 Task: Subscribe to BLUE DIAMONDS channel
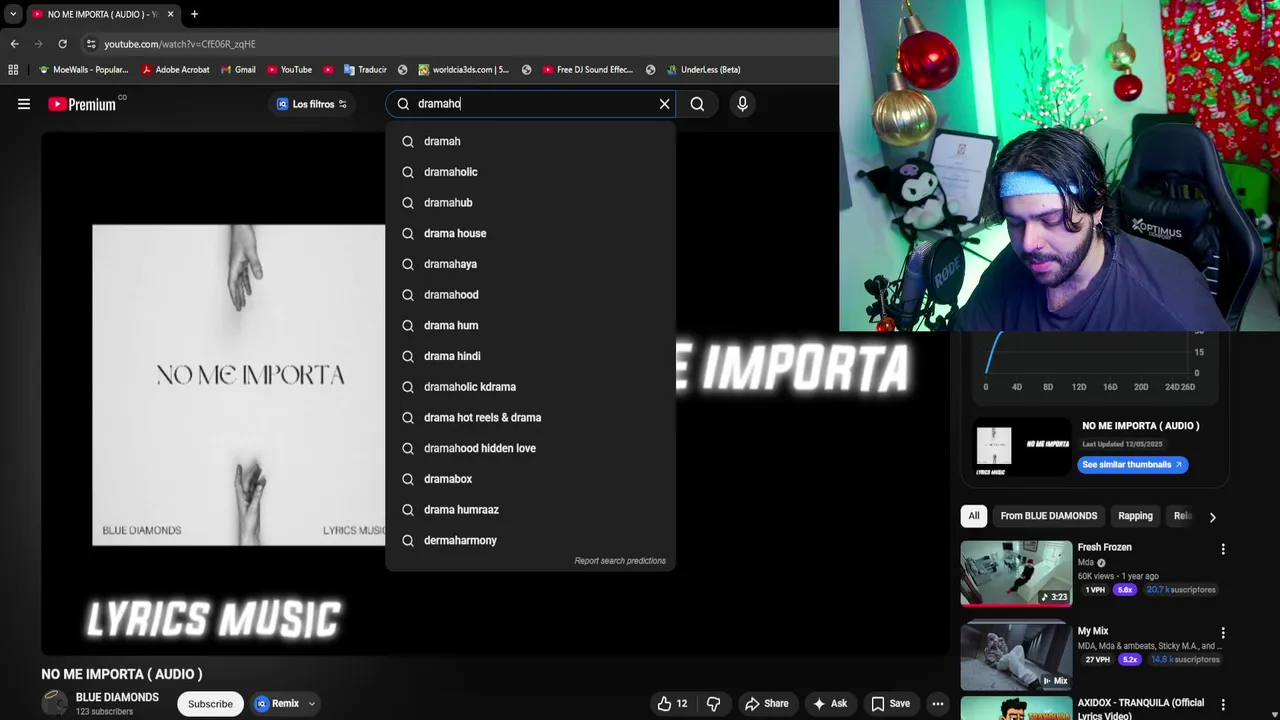(x=210, y=704)
